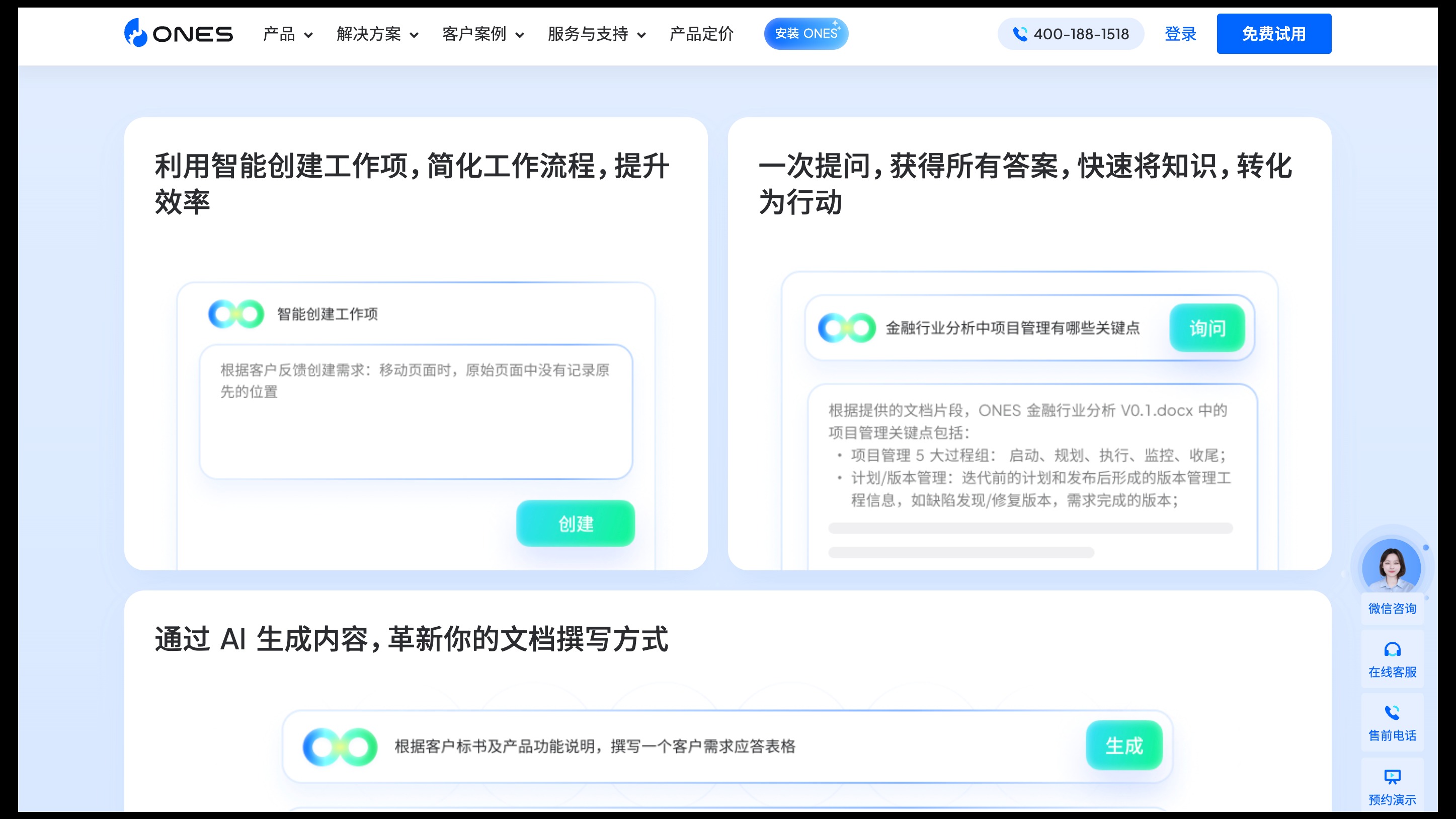Click the 询问 button beside the finance question
This screenshot has width=1456, height=819.
click(x=1207, y=328)
